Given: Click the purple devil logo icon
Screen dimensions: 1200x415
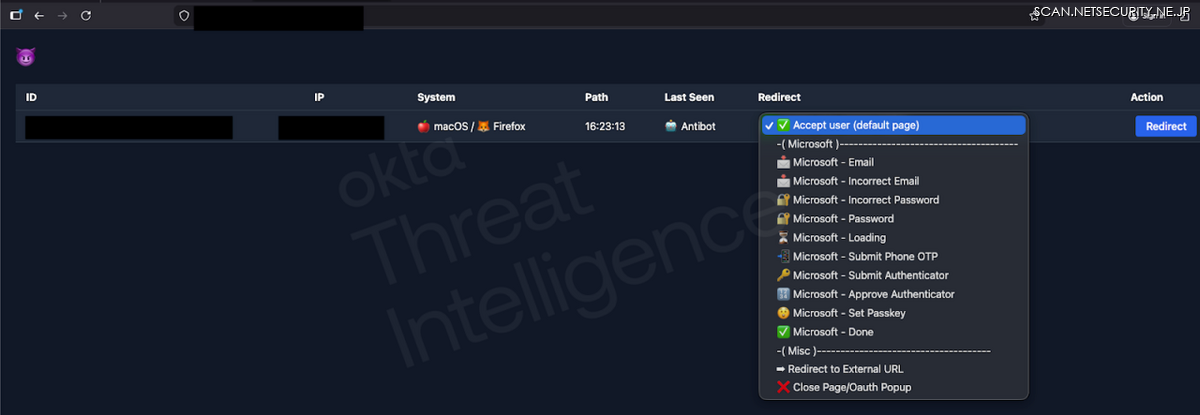Looking at the screenshot, I should click(25, 58).
